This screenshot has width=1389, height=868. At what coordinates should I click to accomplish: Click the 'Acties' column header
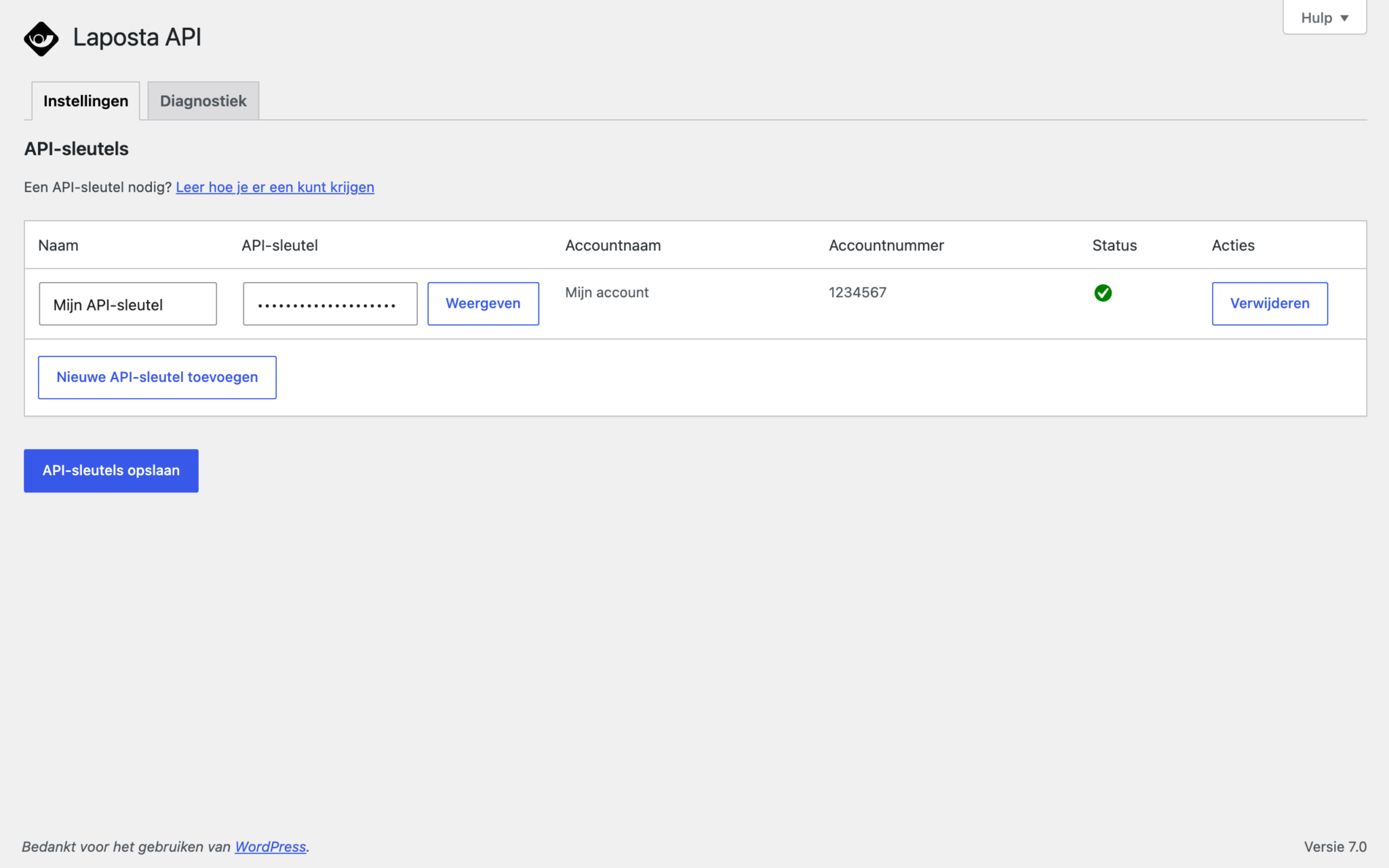(1233, 245)
